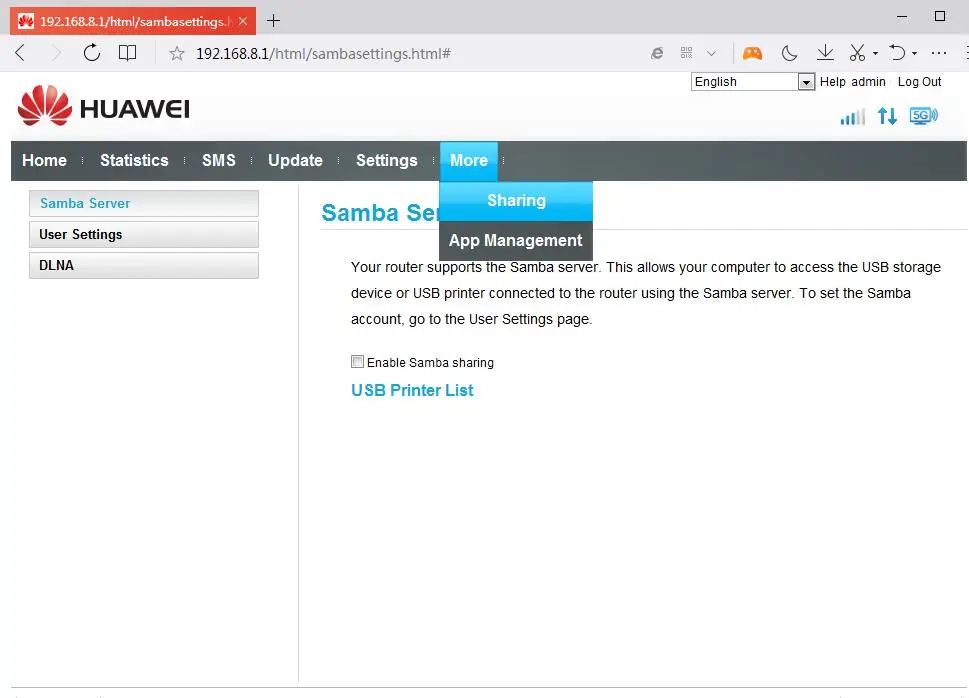Click the undo restore tab icon
The image size is (969, 698).
[897, 53]
